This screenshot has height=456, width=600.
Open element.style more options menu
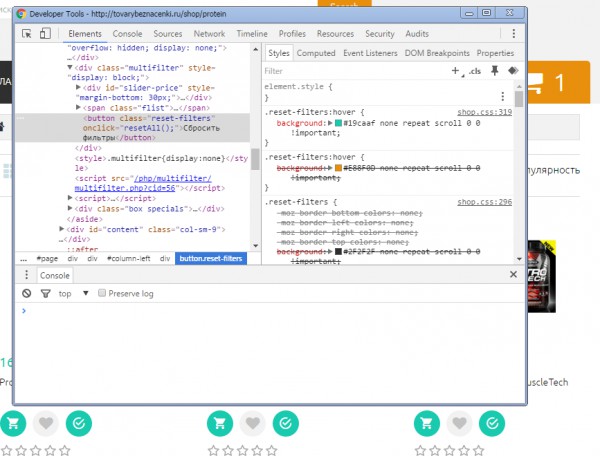pos(502,96)
